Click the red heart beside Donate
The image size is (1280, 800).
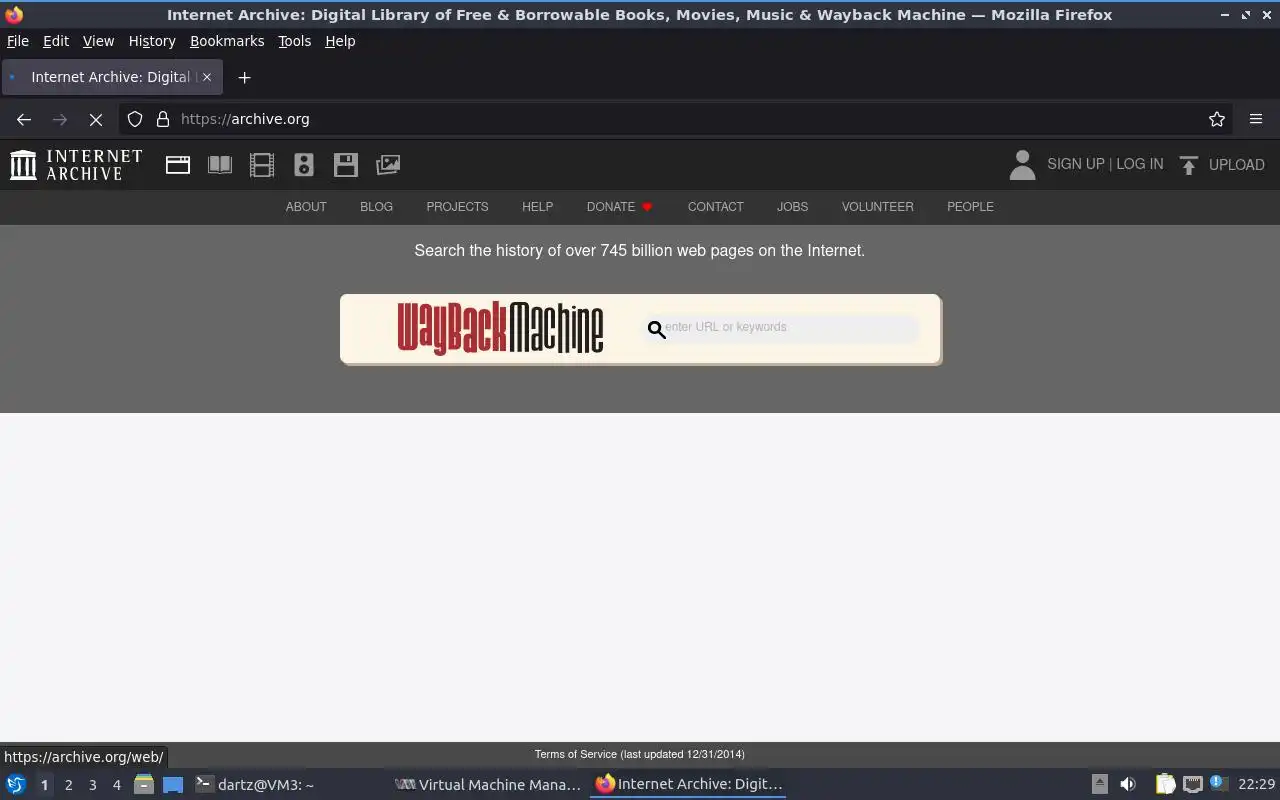647,207
